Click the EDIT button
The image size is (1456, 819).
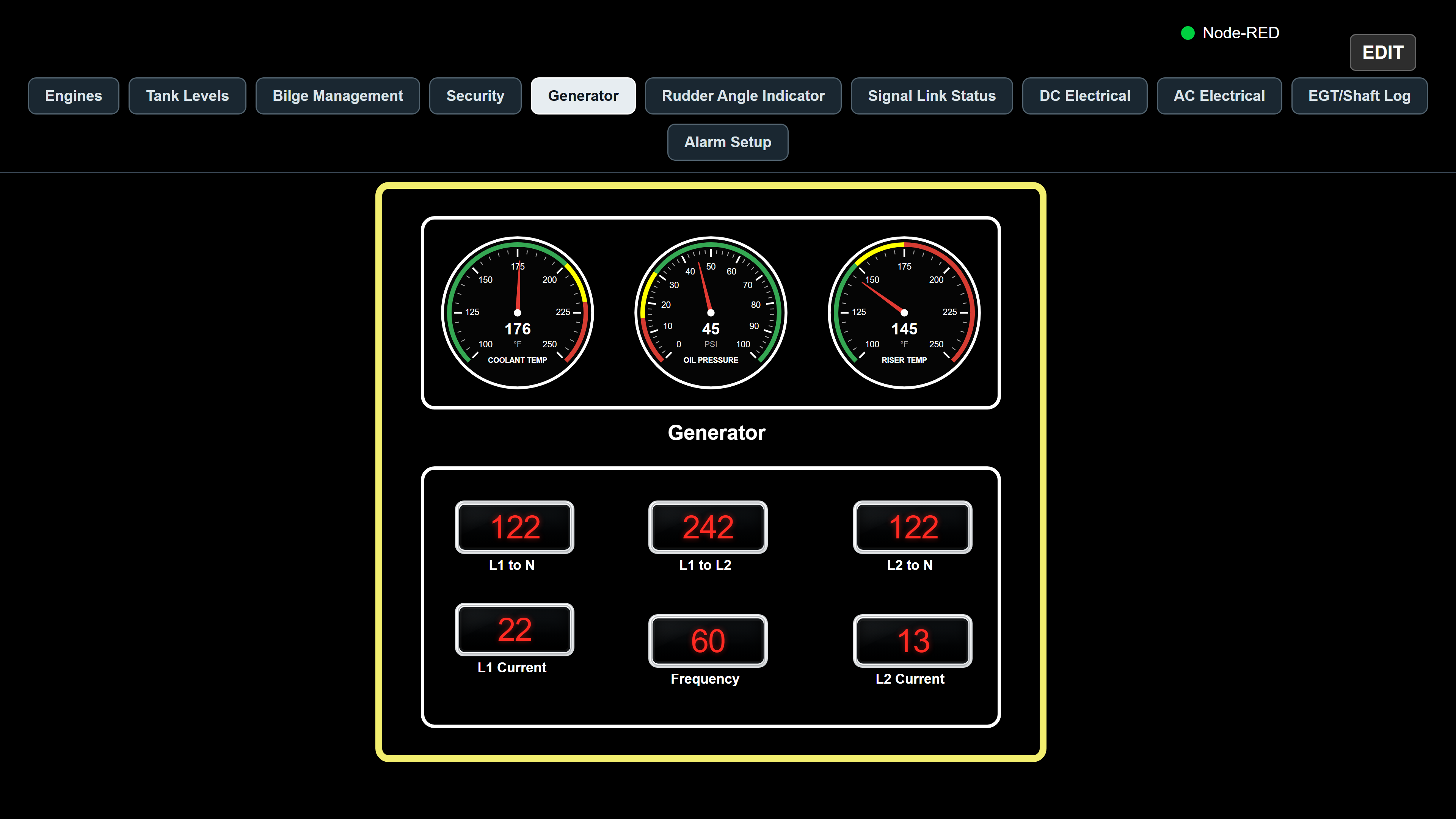1382,53
